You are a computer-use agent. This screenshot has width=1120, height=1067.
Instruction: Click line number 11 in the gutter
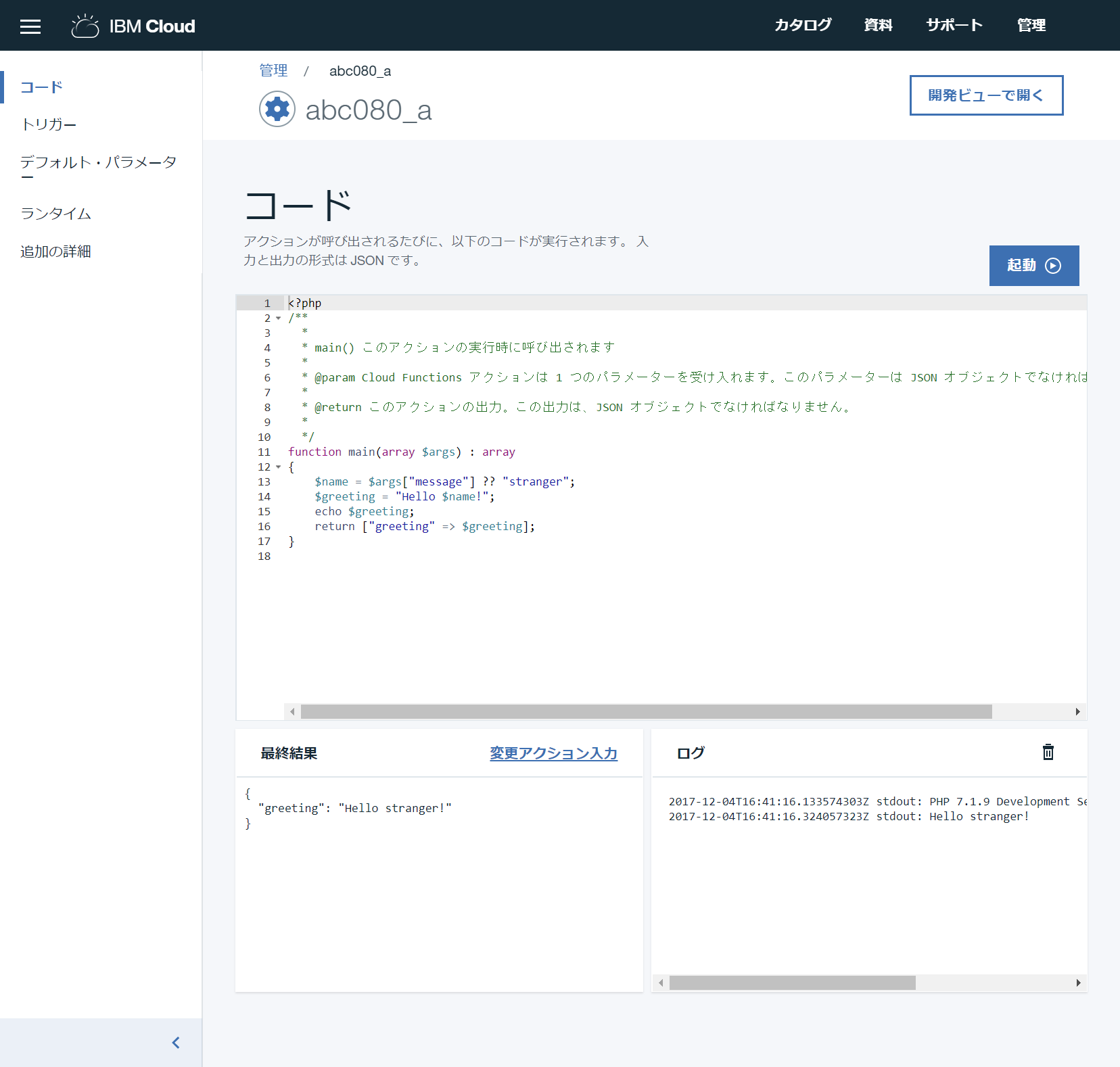pos(264,452)
